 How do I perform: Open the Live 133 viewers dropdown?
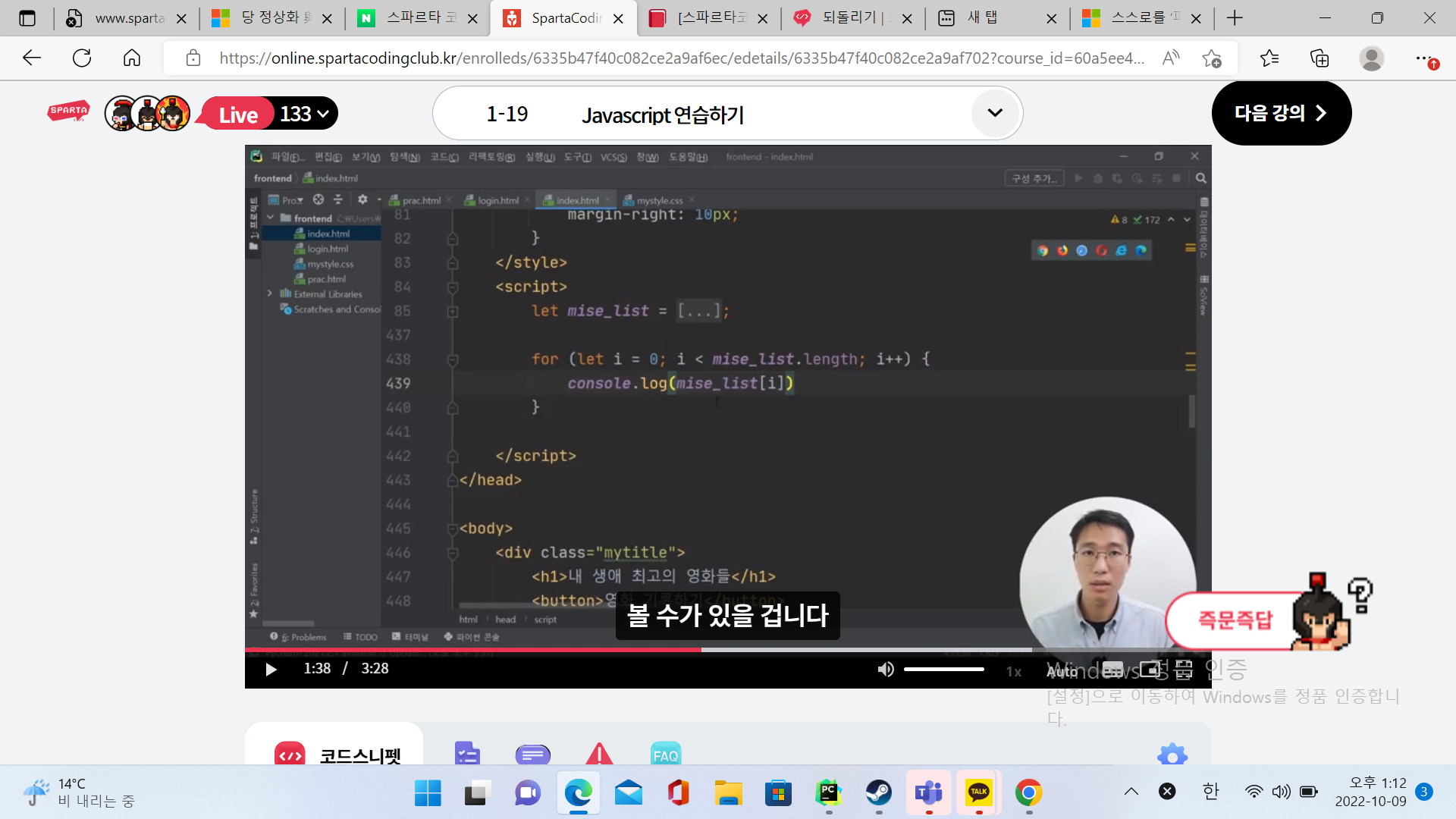click(x=269, y=114)
